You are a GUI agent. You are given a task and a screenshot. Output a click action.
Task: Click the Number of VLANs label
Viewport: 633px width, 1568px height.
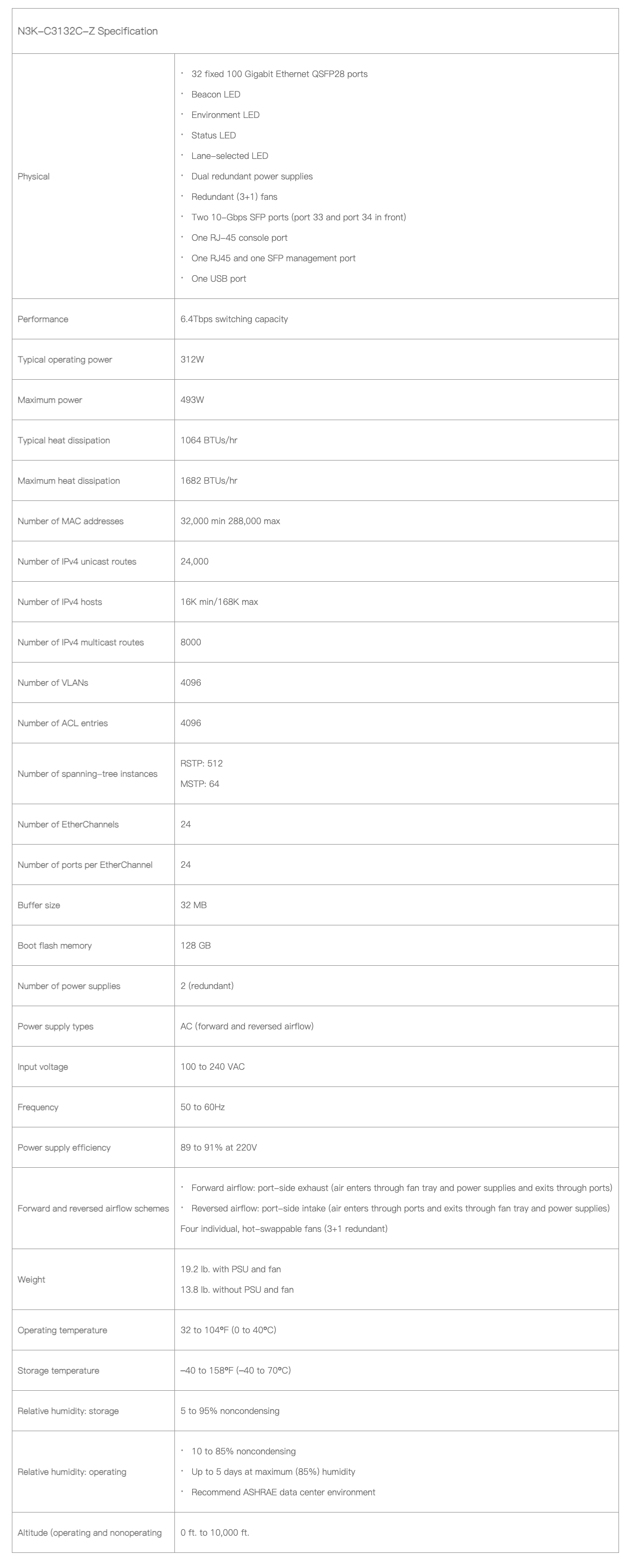tap(53, 683)
